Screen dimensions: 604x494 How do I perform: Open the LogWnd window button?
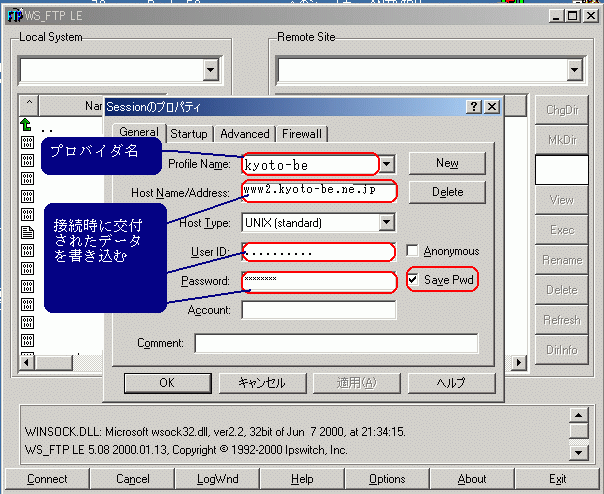tap(218, 479)
